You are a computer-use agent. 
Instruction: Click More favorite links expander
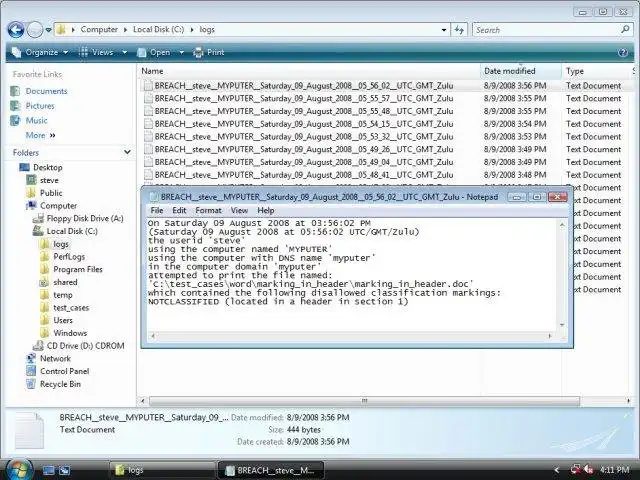[40, 135]
